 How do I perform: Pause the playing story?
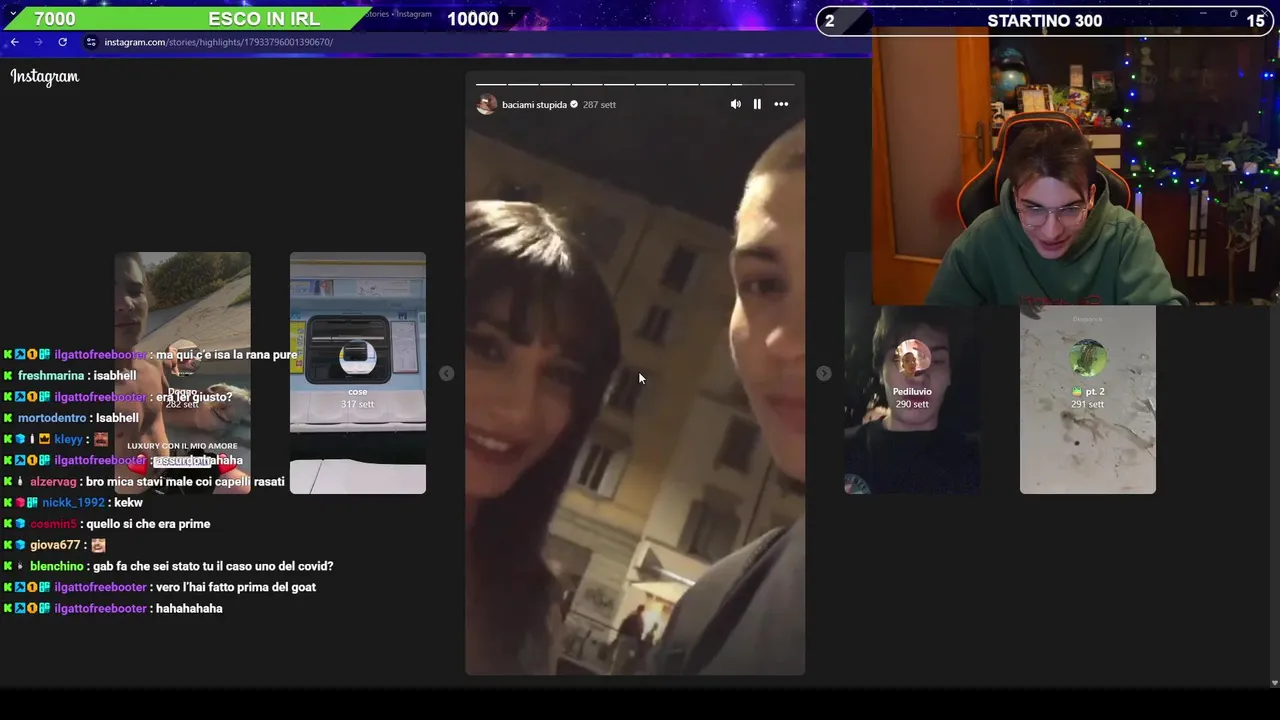pos(757,104)
